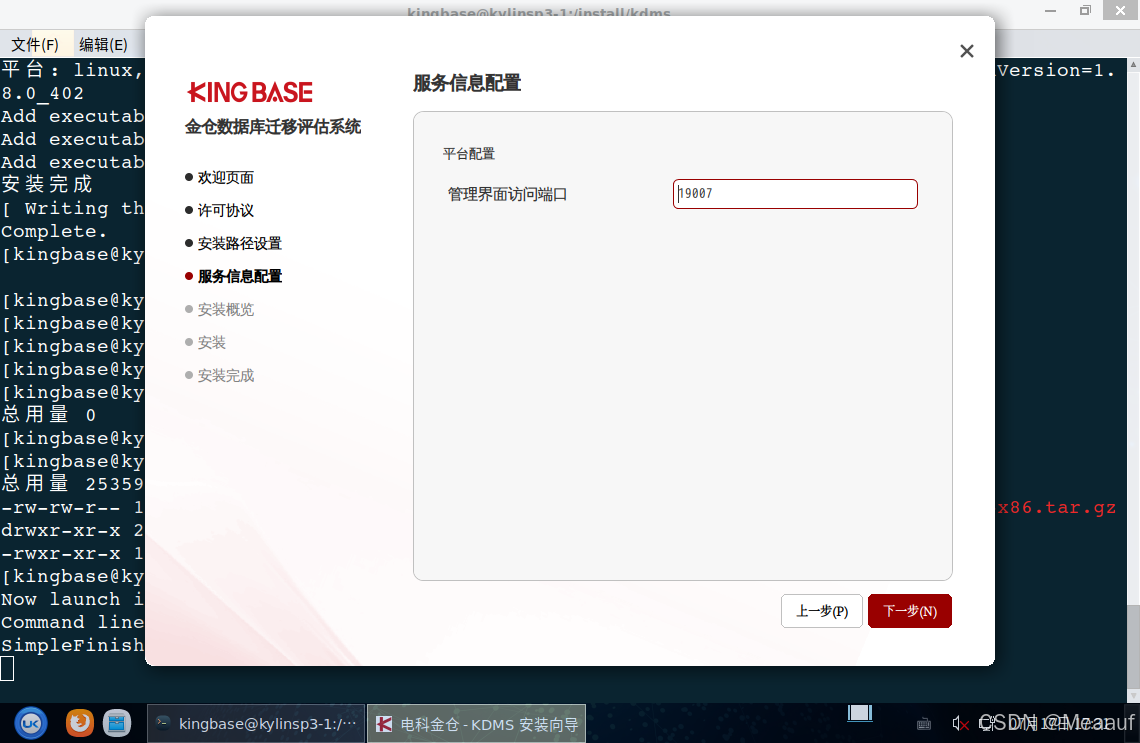Go back with 上一步(P) button
The image size is (1140, 743).
822,611
